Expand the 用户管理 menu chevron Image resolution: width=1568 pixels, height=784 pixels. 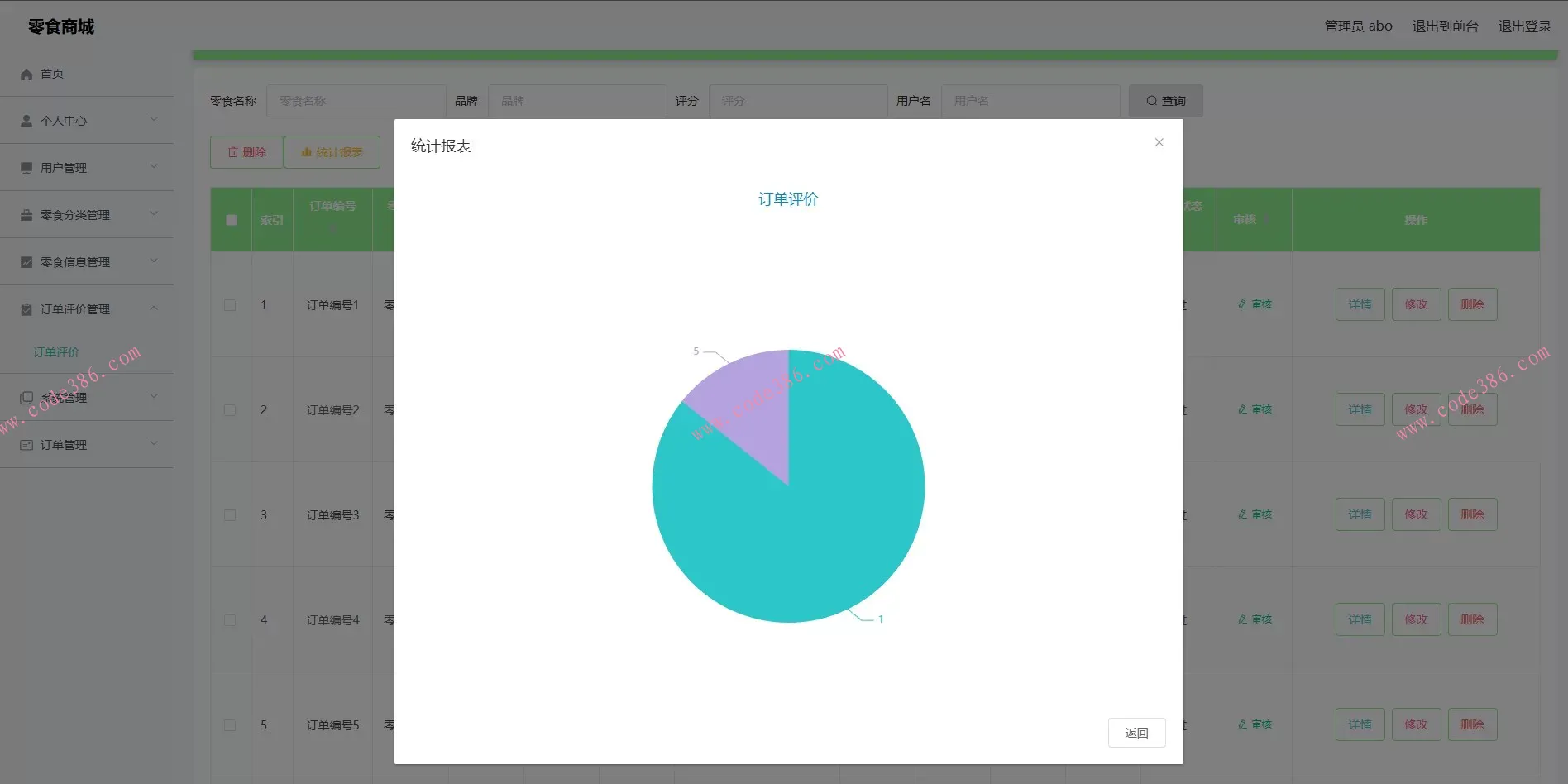click(154, 167)
